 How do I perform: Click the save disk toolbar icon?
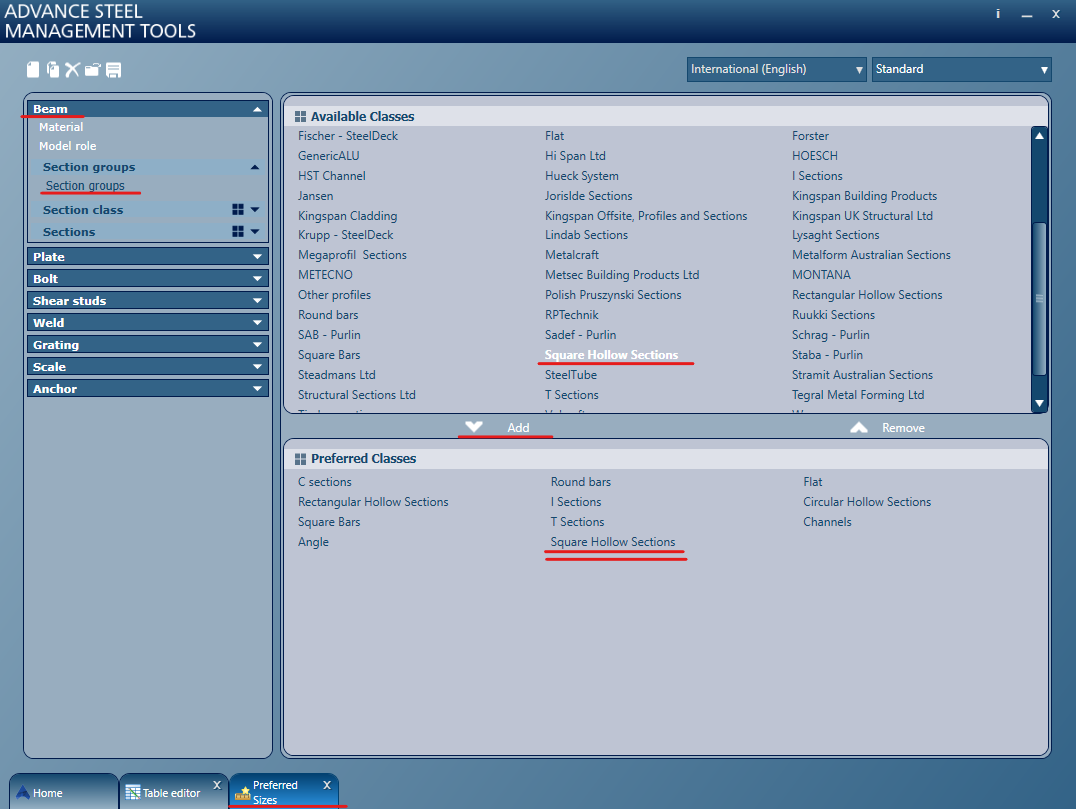(x=114, y=69)
